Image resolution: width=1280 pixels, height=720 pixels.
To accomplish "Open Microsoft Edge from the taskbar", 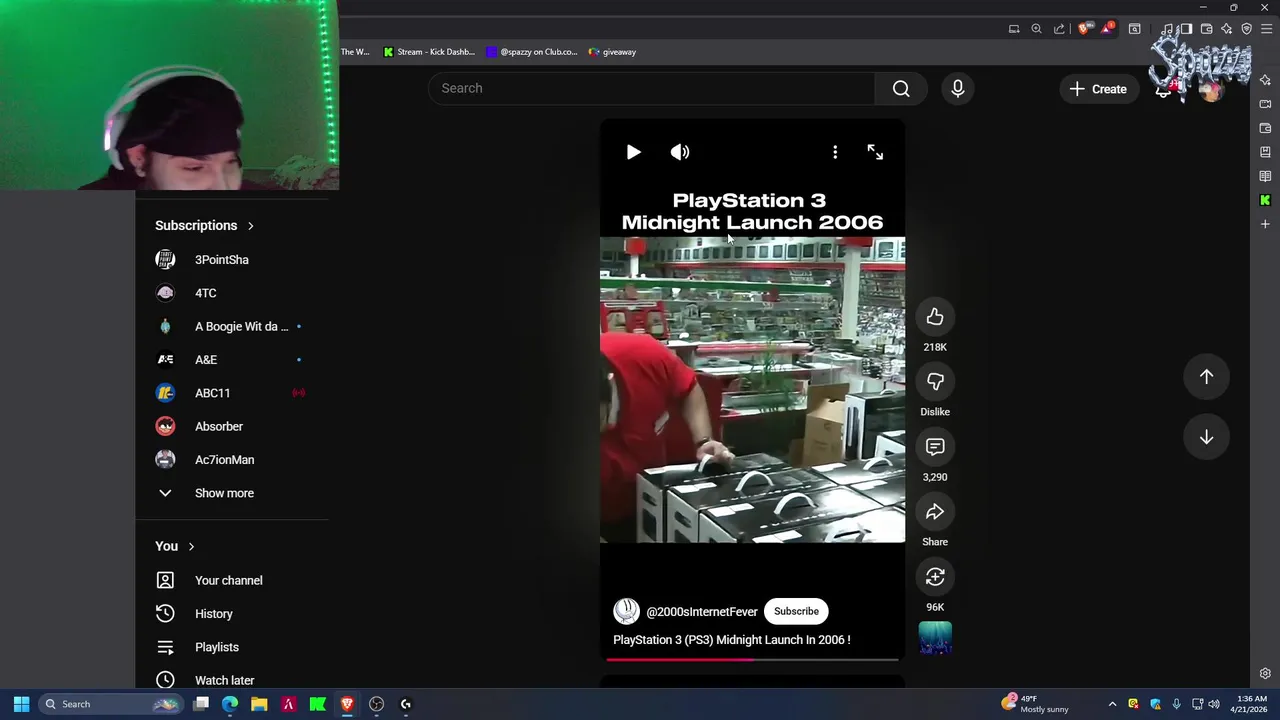I will [x=230, y=704].
